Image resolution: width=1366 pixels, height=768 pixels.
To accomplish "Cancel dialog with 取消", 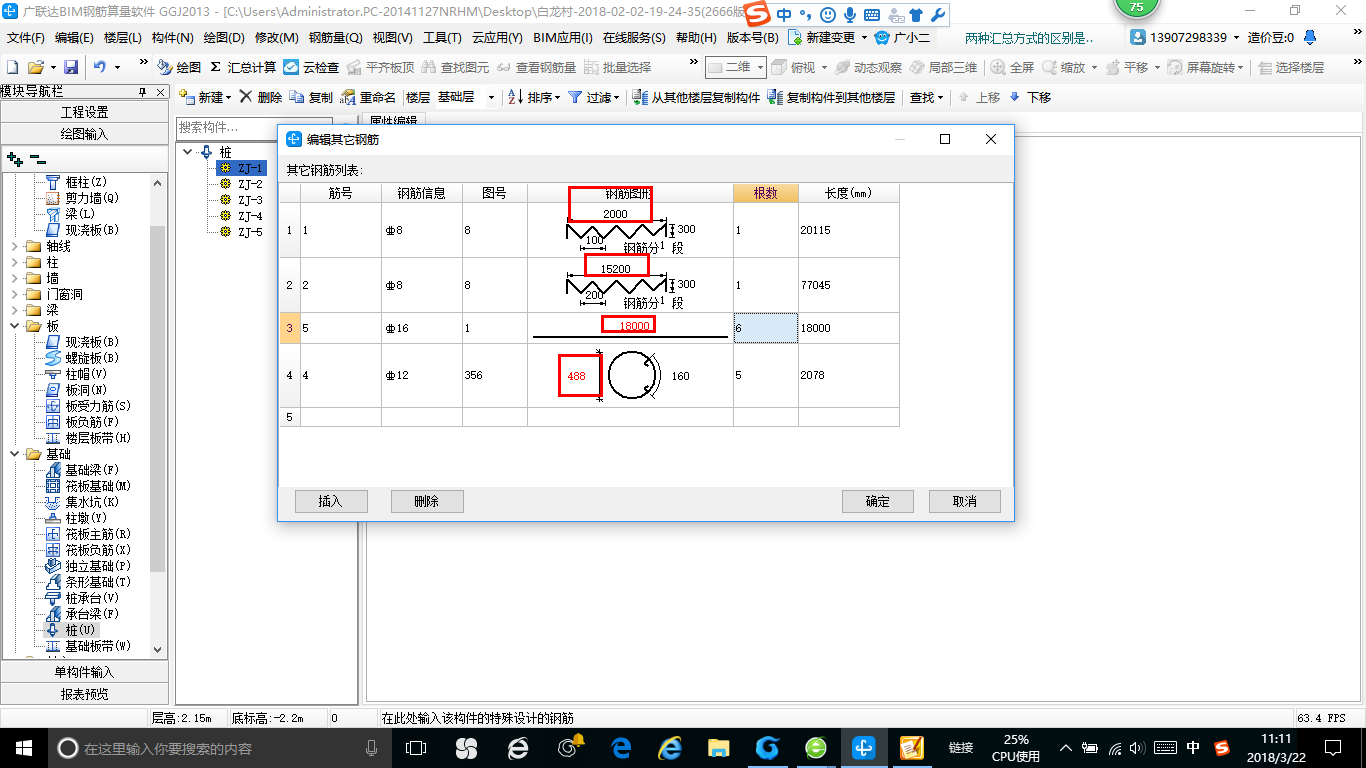I will [965, 501].
